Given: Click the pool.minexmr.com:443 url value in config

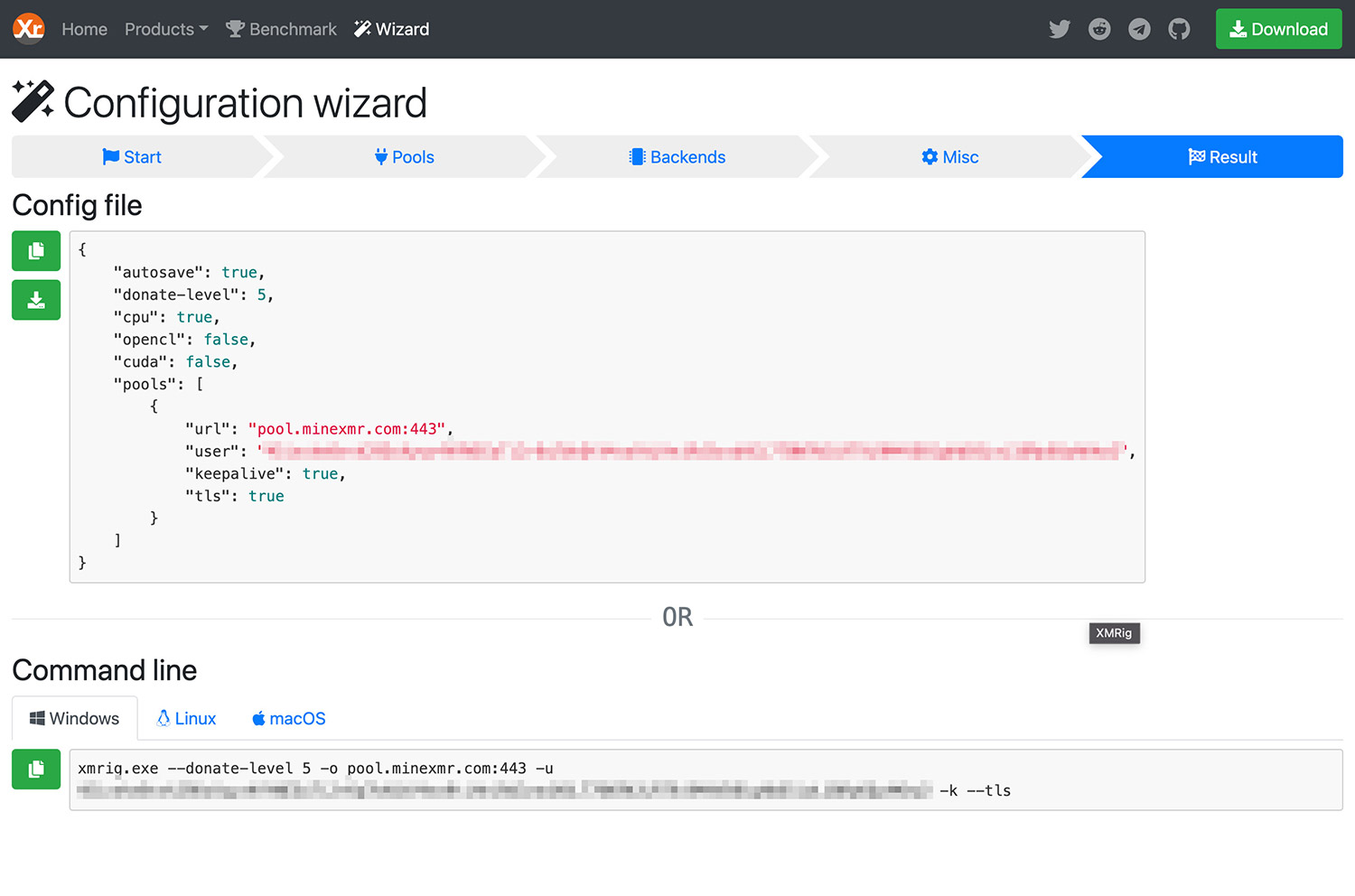Looking at the screenshot, I should pos(347,429).
